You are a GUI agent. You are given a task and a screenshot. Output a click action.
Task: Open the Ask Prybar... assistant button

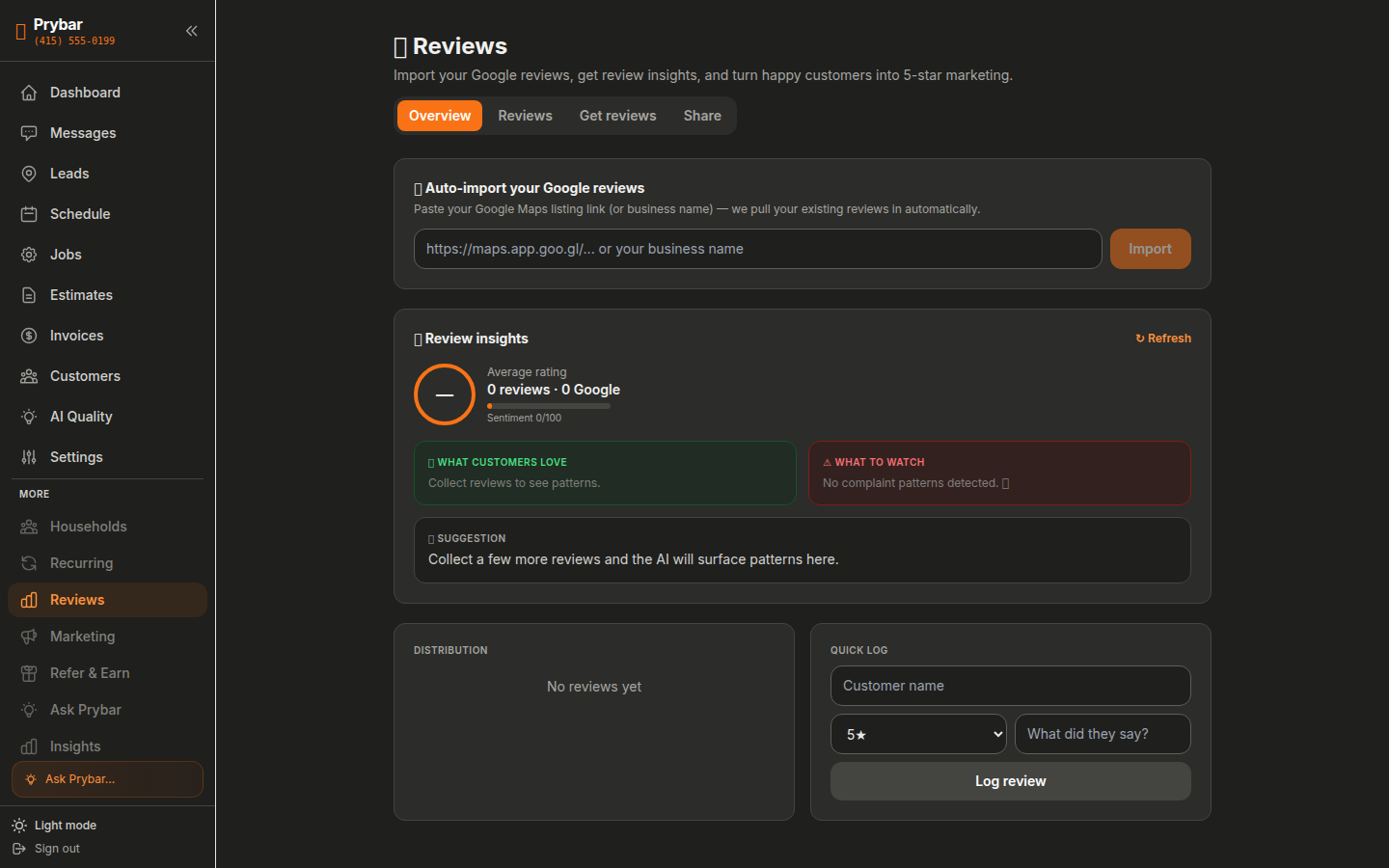tap(107, 779)
